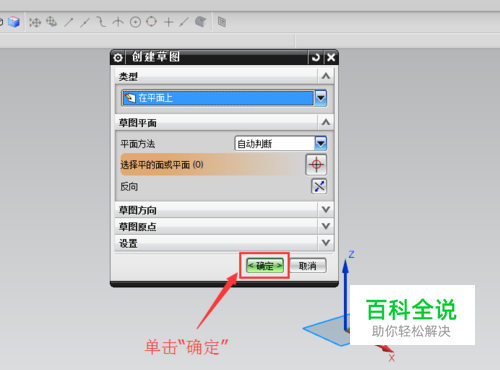The height and width of the screenshot is (370, 500).
Task: Open the dialog gear settings icon
Action: click(117, 58)
